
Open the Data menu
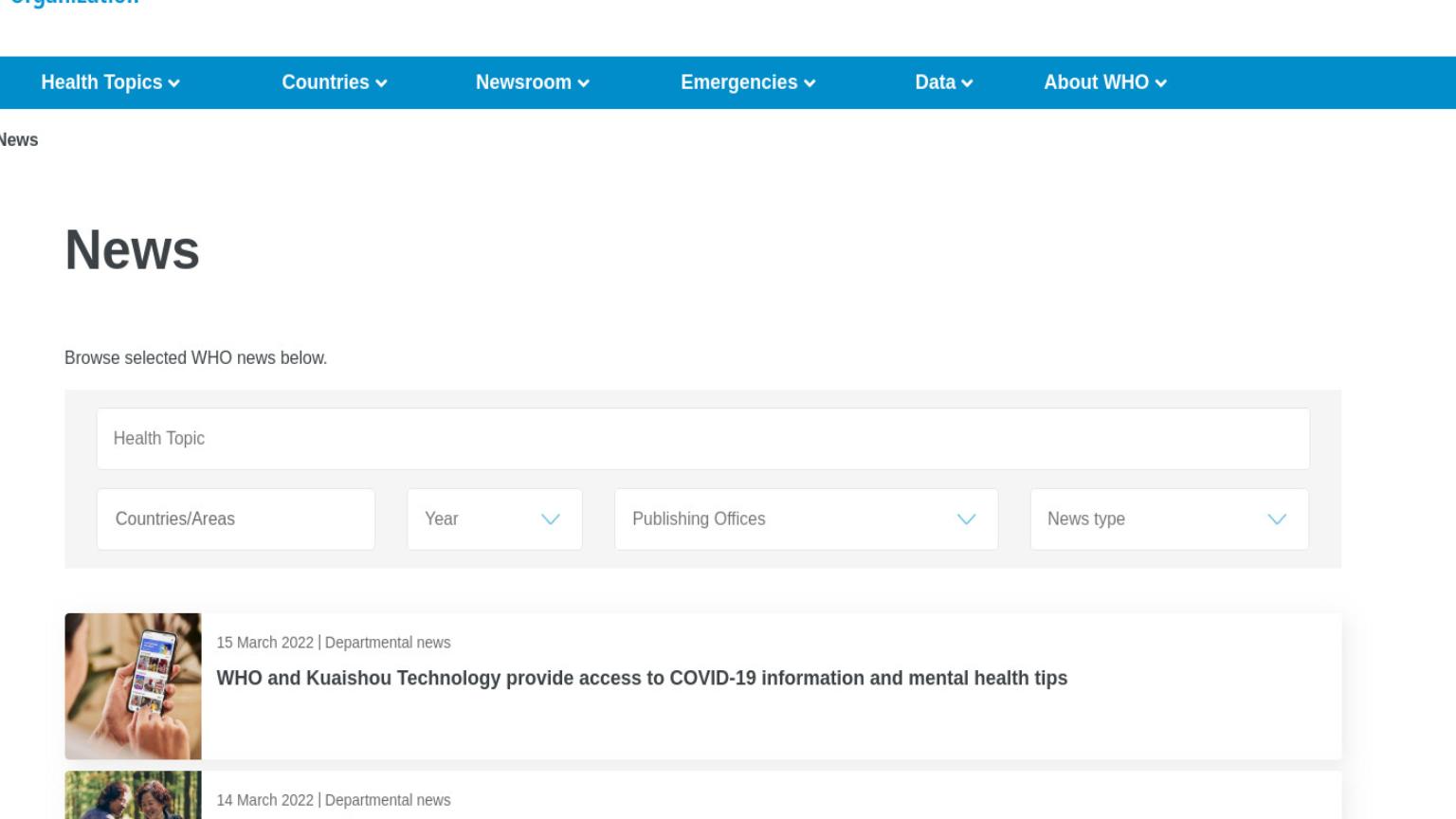tap(943, 82)
